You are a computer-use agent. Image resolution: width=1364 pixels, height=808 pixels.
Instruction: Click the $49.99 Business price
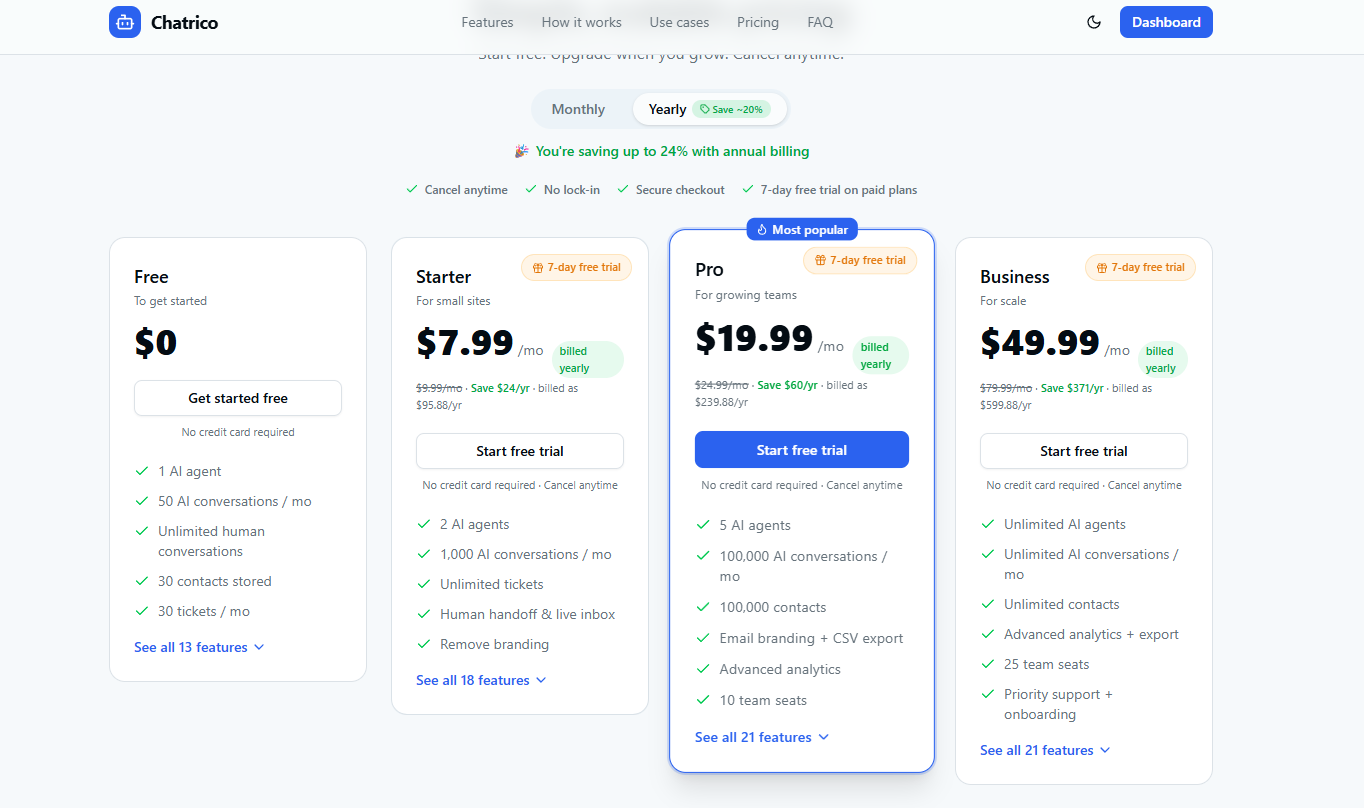click(x=1040, y=343)
